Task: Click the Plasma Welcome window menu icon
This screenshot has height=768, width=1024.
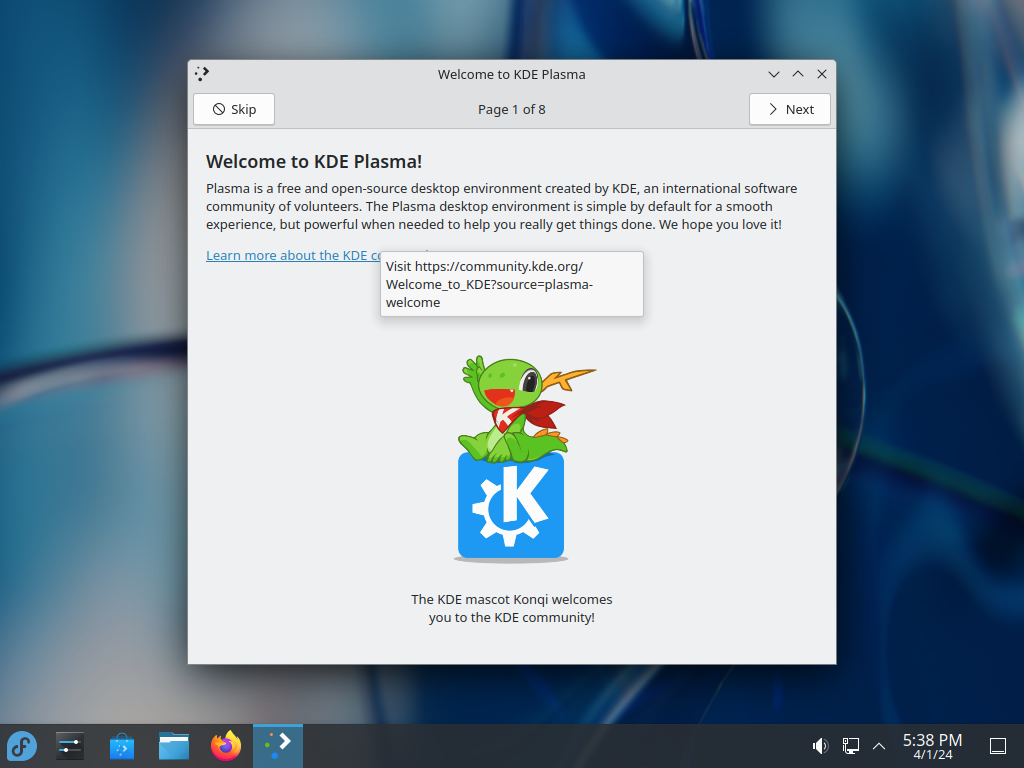Action: [x=202, y=74]
